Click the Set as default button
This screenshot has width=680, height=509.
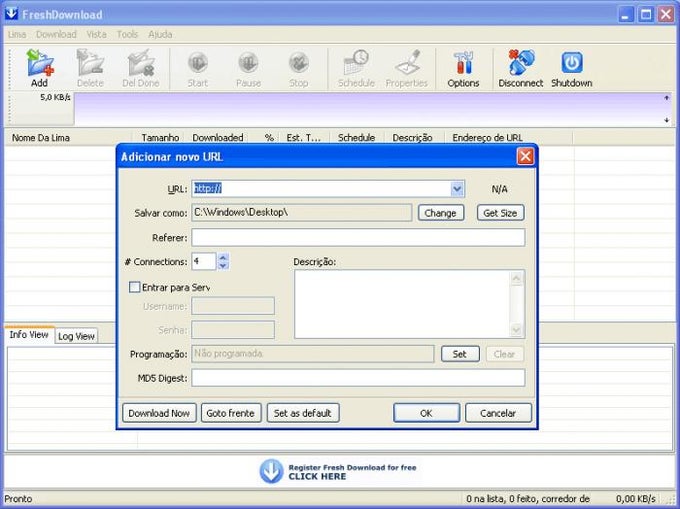[x=302, y=413]
